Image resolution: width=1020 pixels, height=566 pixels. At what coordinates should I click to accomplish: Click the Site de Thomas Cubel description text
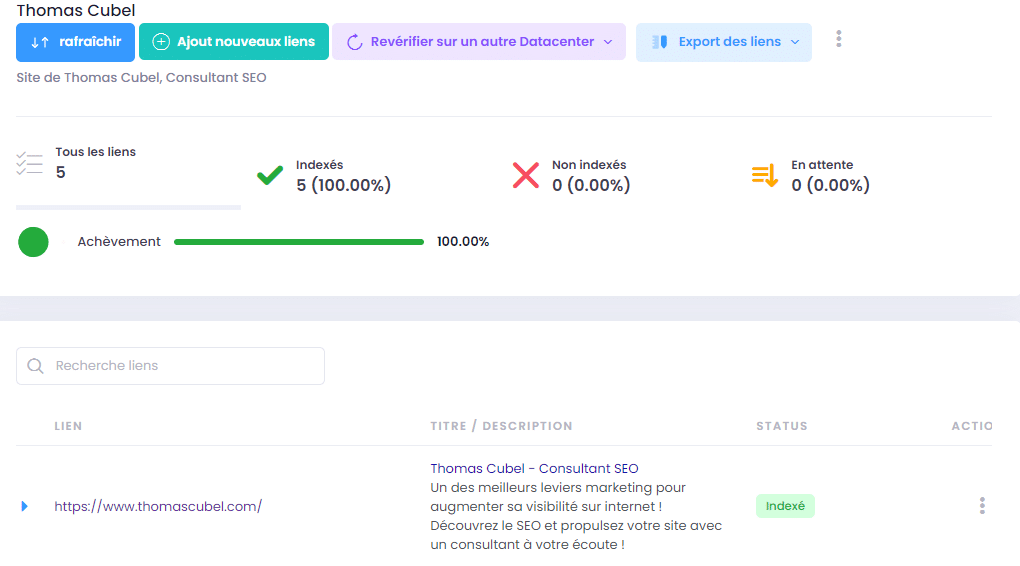pos(141,77)
